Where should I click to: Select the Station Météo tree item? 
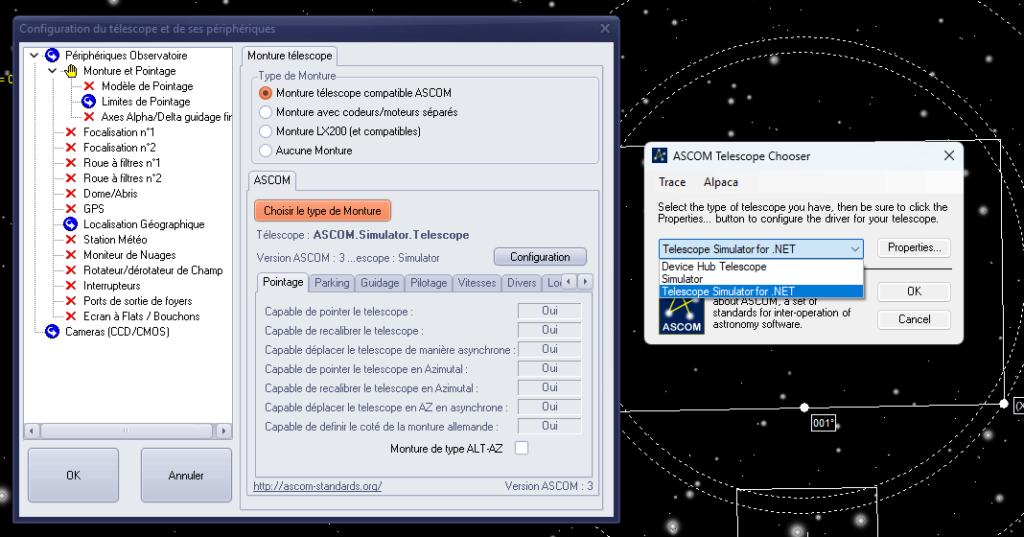[115, 240]
